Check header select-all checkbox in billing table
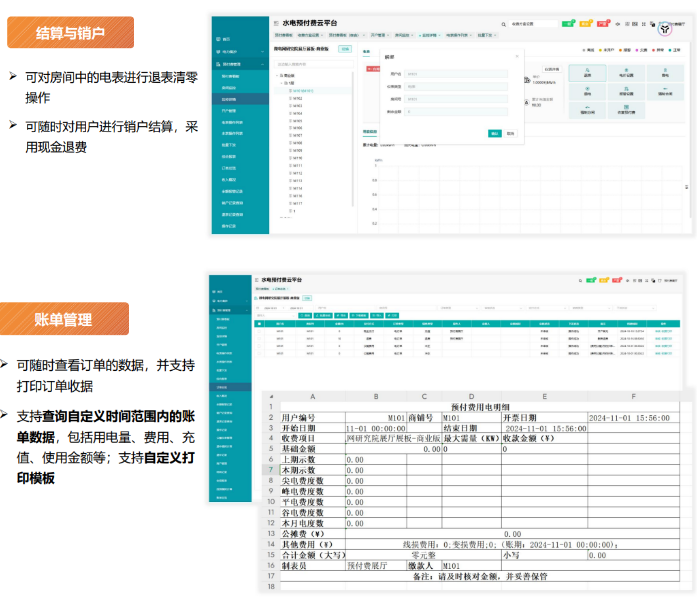Image resolution: width=697 pixels, height=616 pixels. point(259,324)
